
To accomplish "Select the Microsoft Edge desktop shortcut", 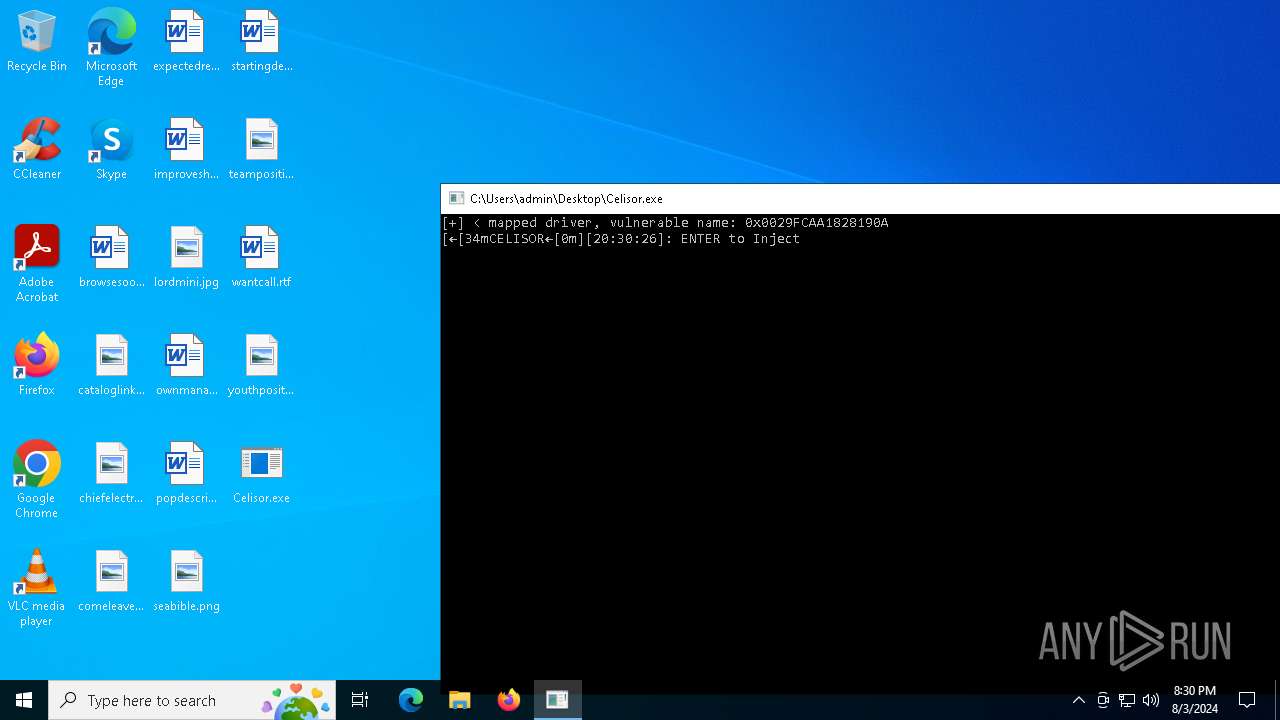I will coord(111,48).
